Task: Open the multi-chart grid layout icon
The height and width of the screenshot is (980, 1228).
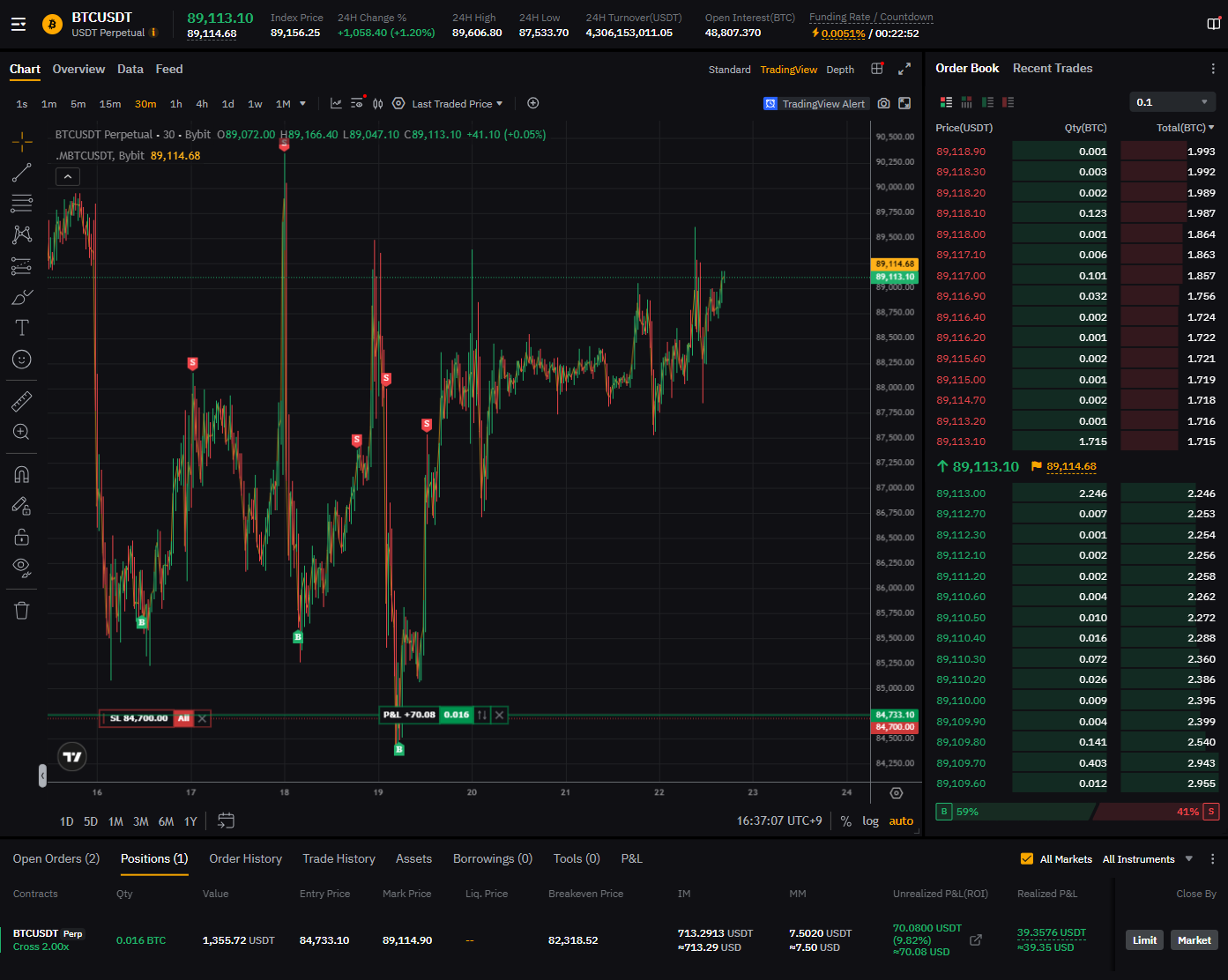Action: [877, 69]
